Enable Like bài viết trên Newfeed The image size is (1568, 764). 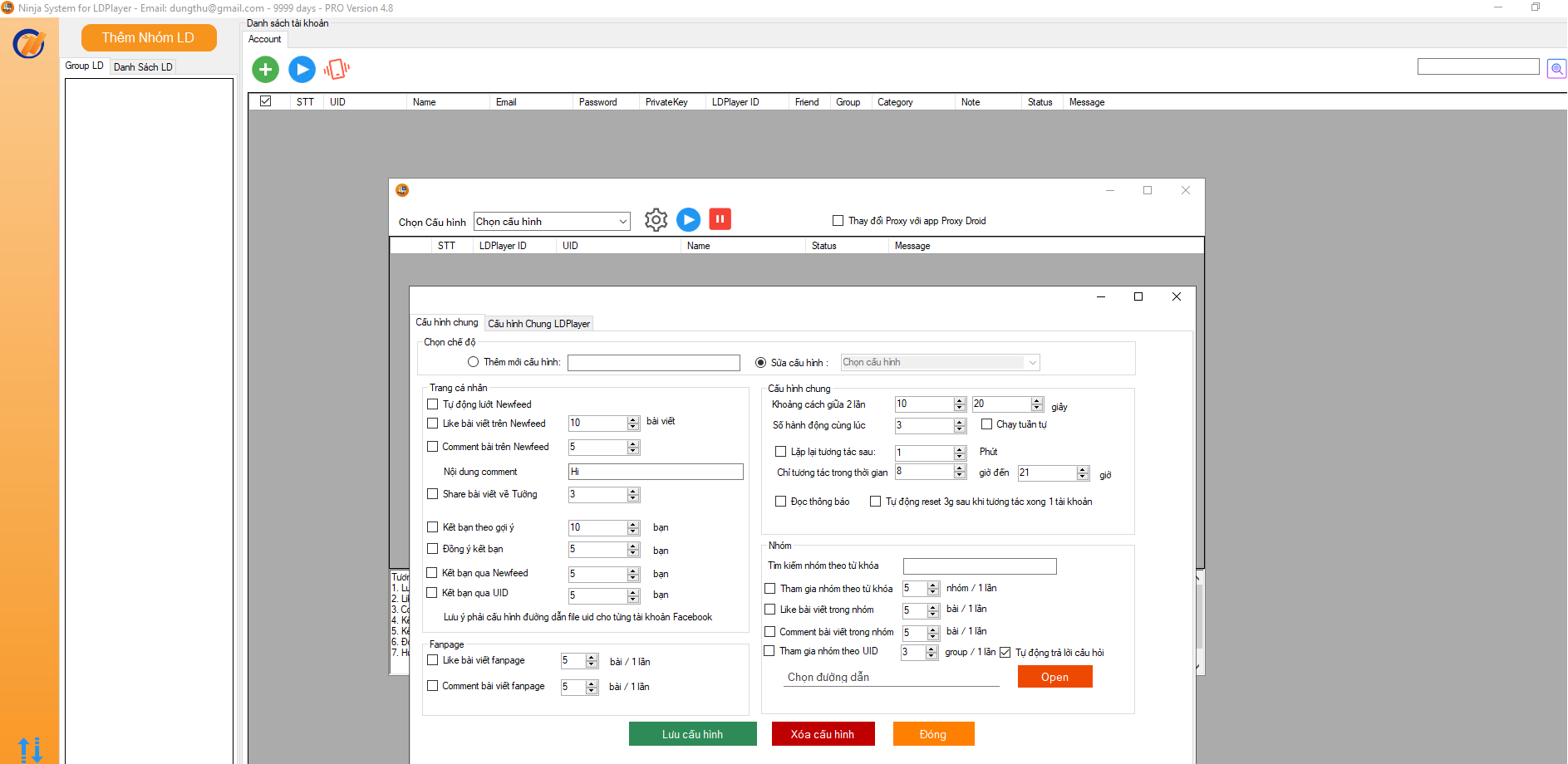pyautogui.click(x=432, y=424)
